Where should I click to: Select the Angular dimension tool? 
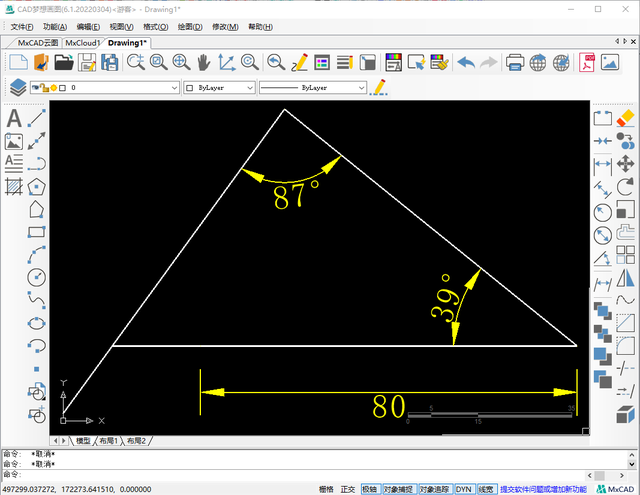603,258
